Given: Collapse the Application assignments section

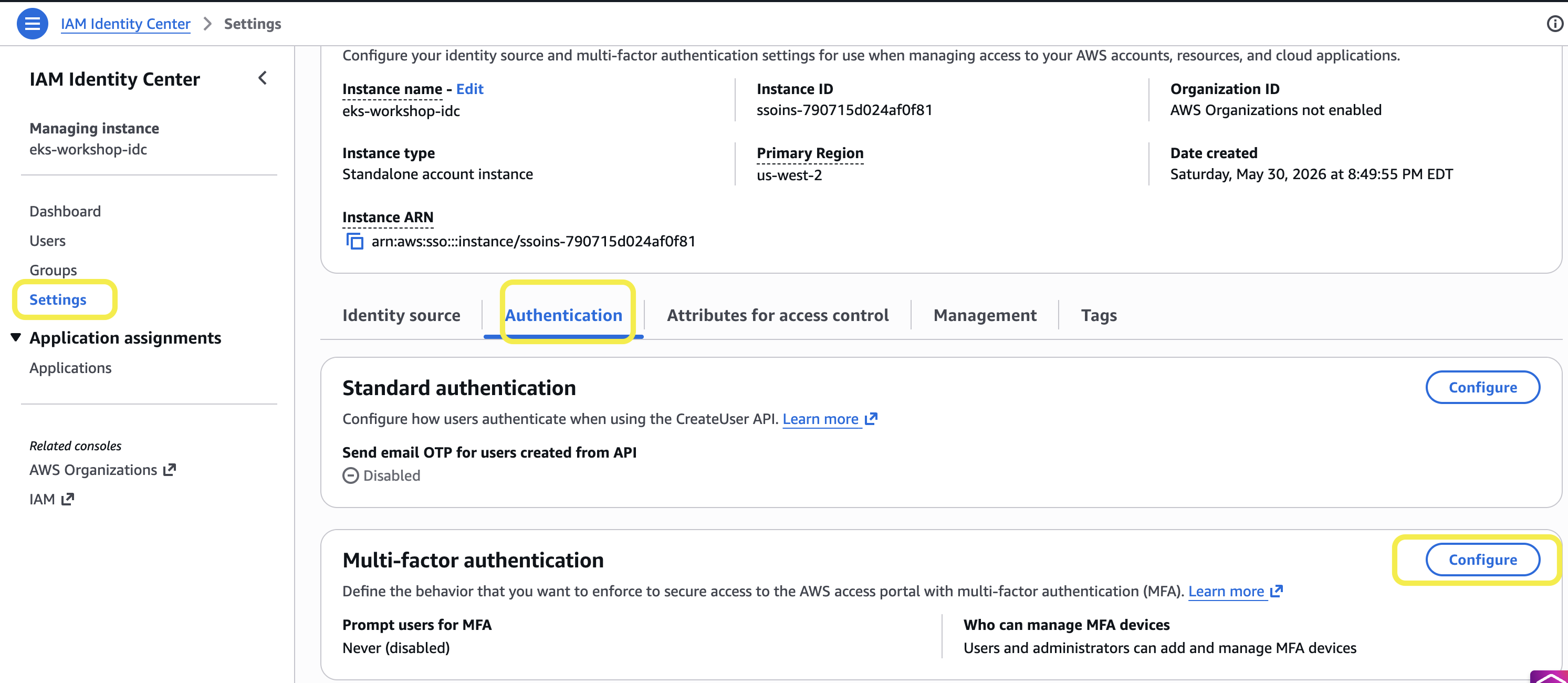Looking at the screenshot, I should pyautogui.click(x=16, y=337).
